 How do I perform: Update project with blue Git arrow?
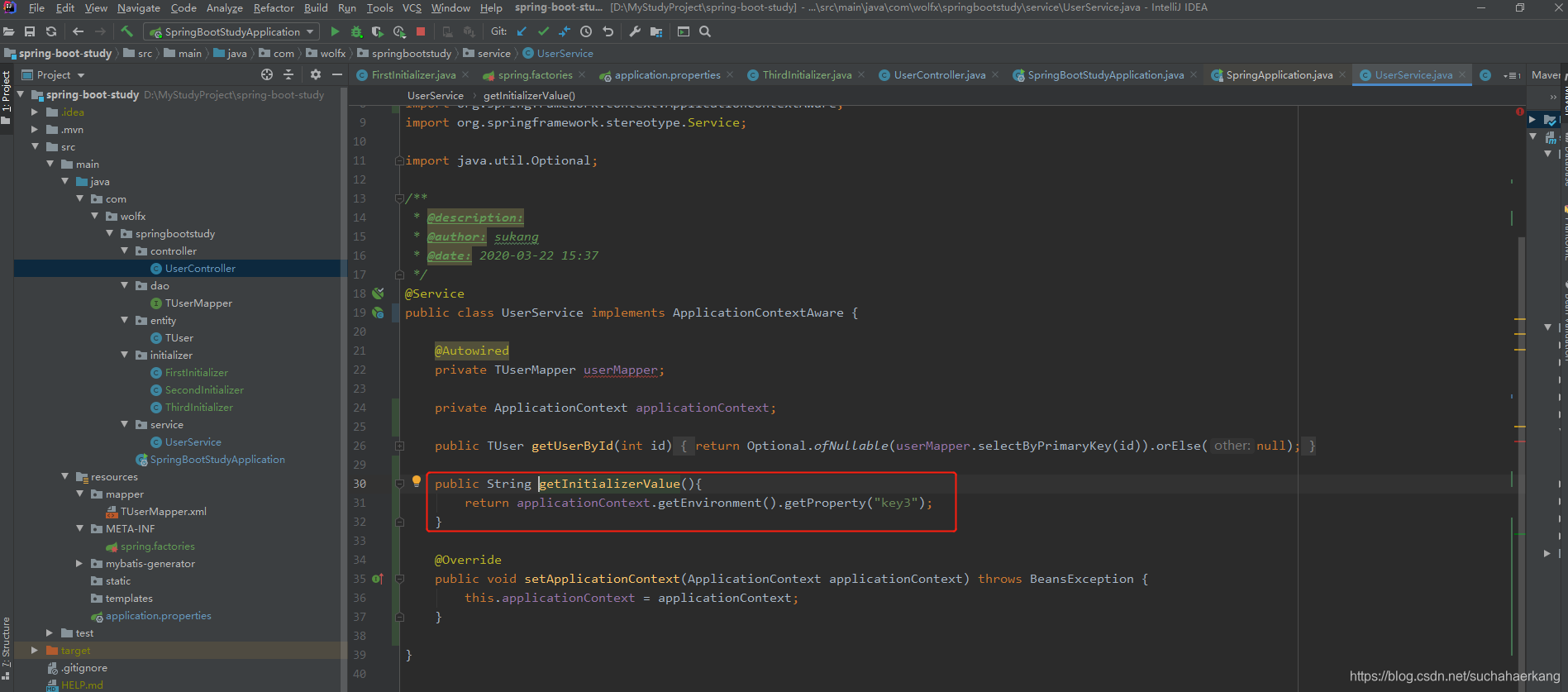click(x=522, y=31)
